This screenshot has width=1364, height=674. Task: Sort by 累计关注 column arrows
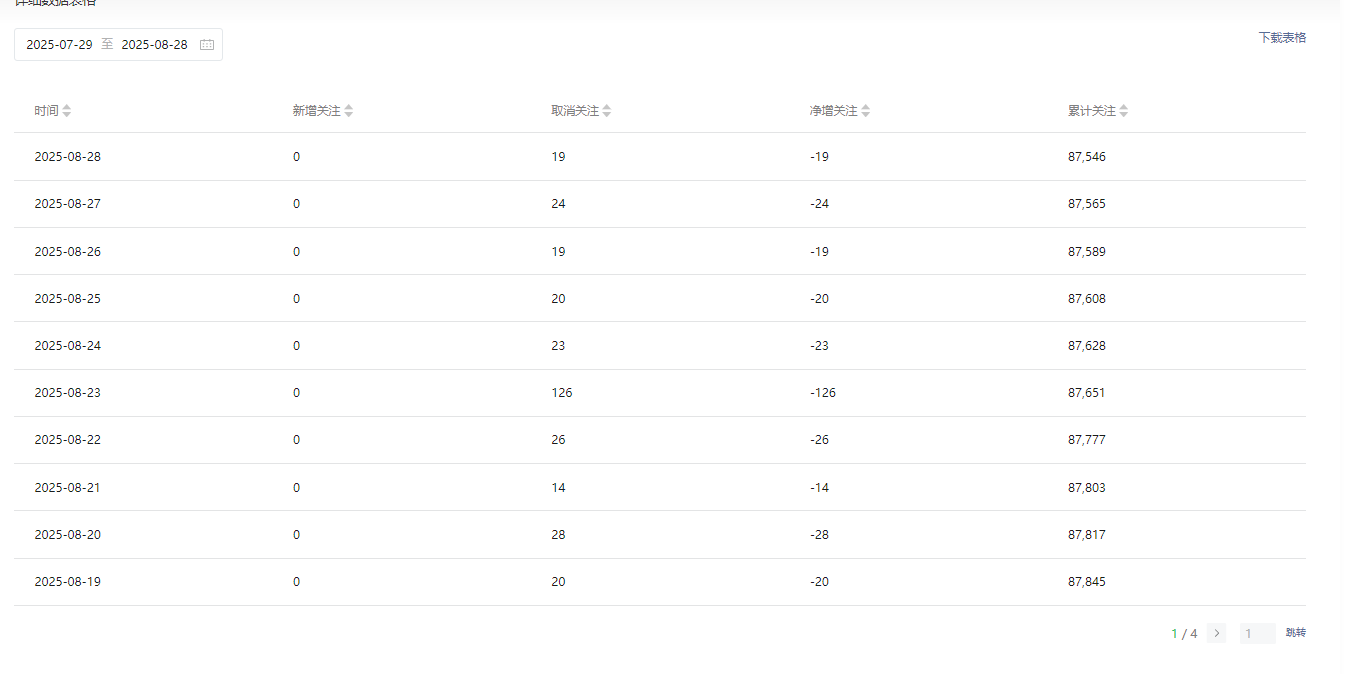[x=1124, y=111]
